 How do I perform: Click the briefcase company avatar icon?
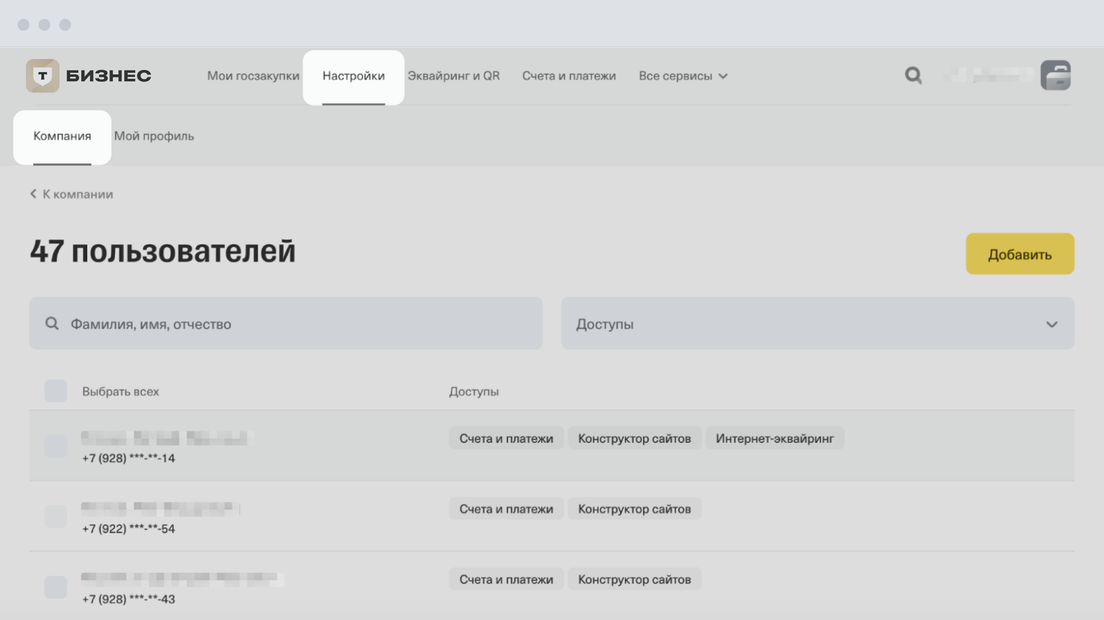1055,75
